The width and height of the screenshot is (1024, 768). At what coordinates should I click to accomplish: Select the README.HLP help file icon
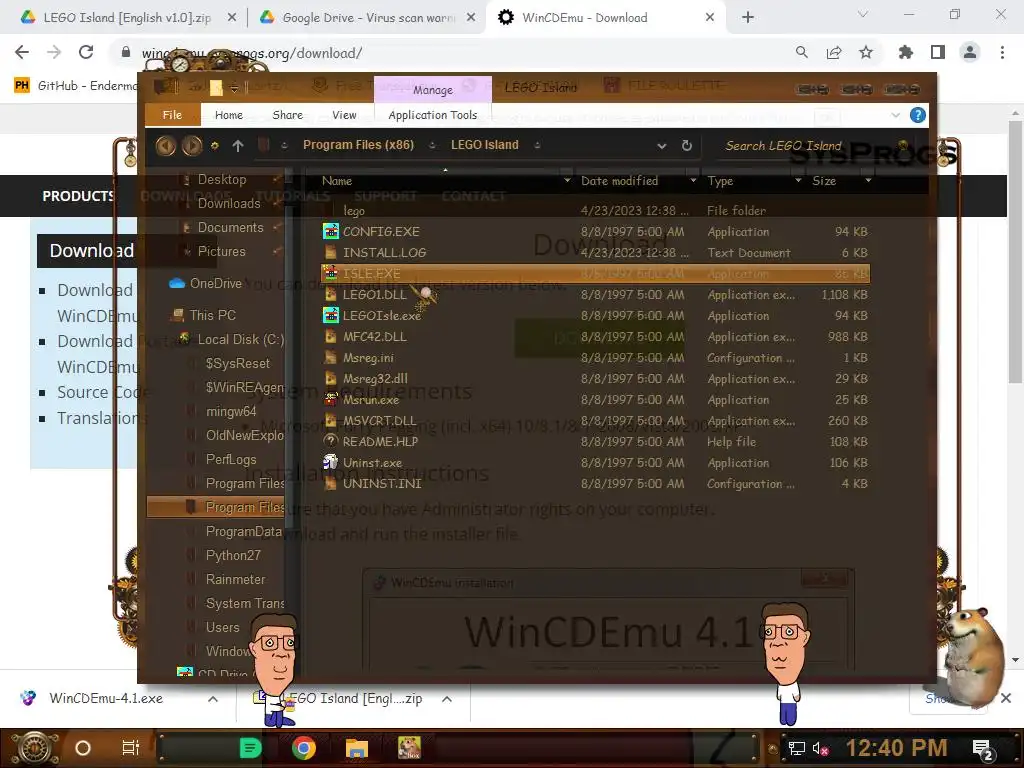[x=331, y=441]
